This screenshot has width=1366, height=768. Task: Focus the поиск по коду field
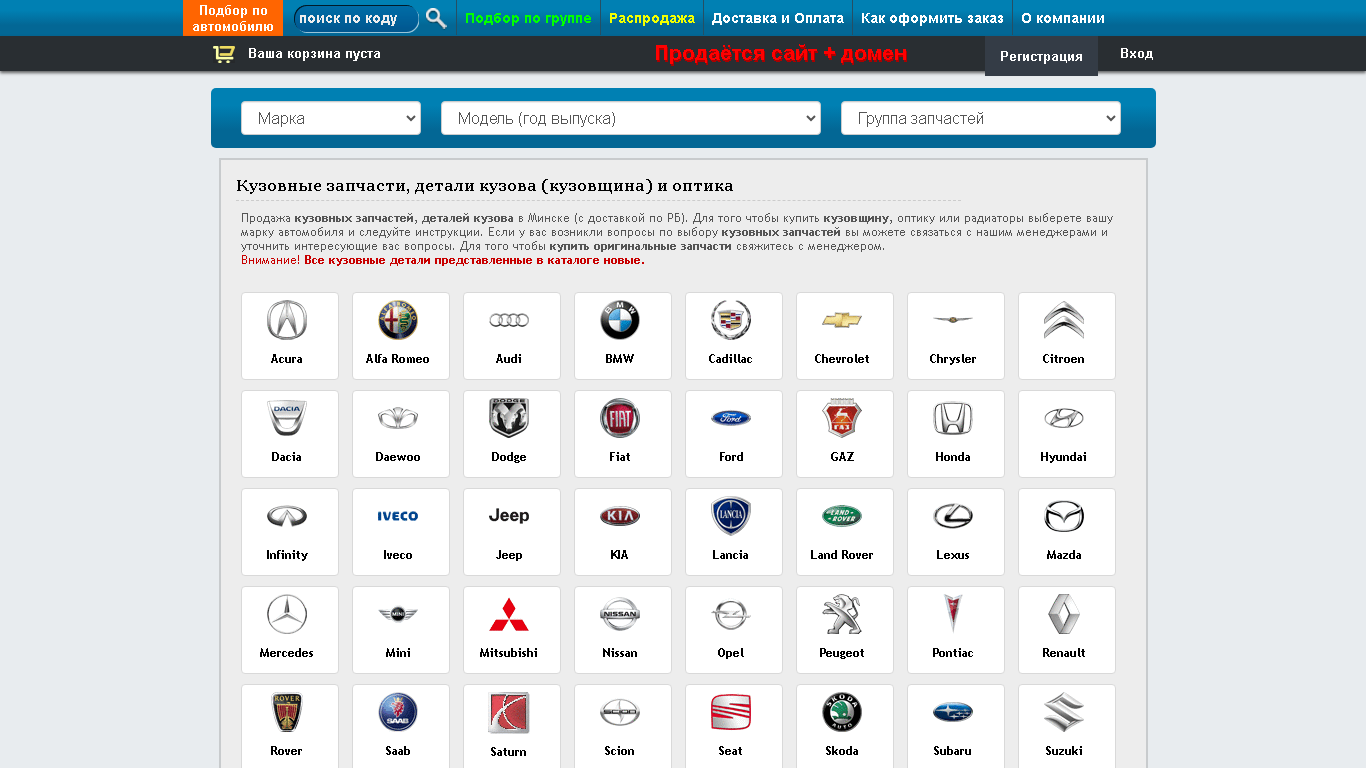point(355,19)
